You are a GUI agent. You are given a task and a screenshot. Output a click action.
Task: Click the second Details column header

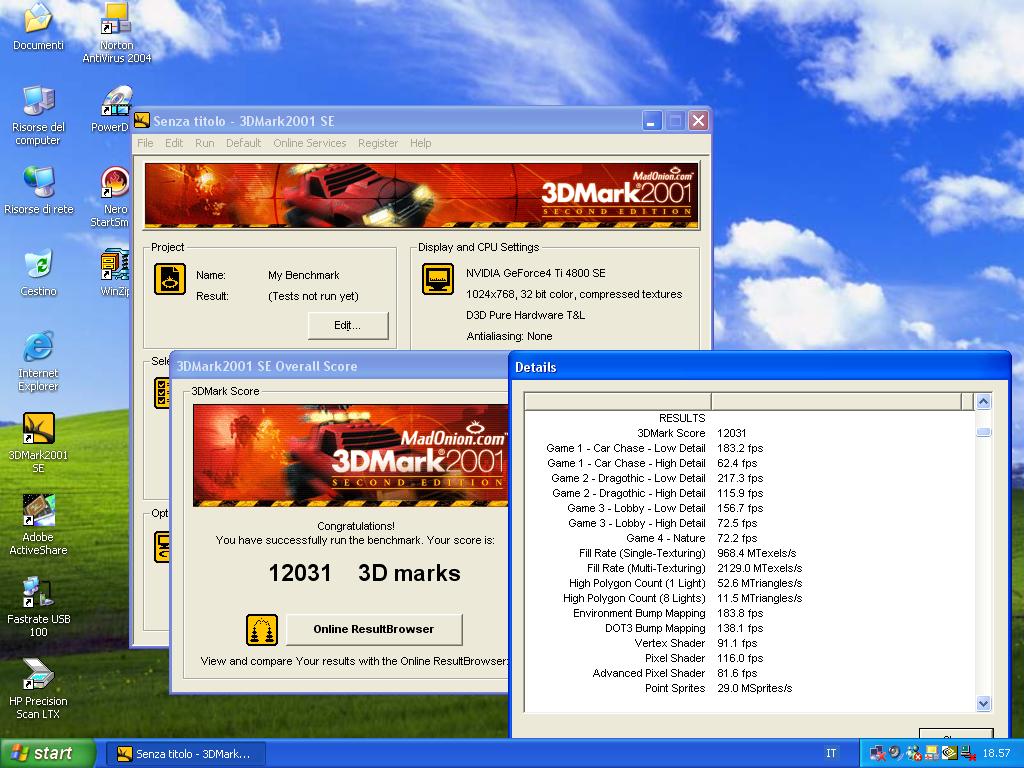(x=837, y=401)
